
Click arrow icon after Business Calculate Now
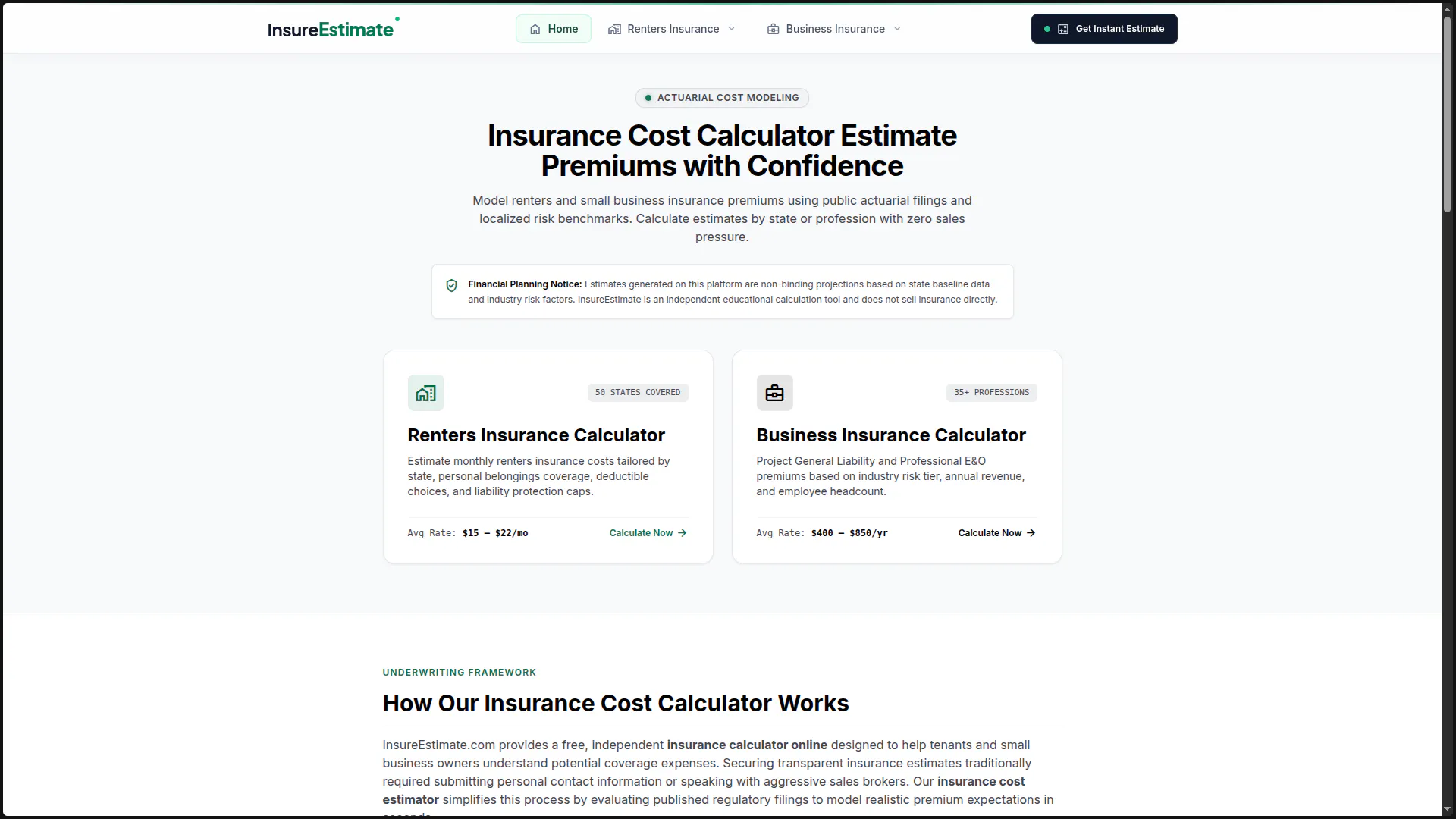(1031, 533)
